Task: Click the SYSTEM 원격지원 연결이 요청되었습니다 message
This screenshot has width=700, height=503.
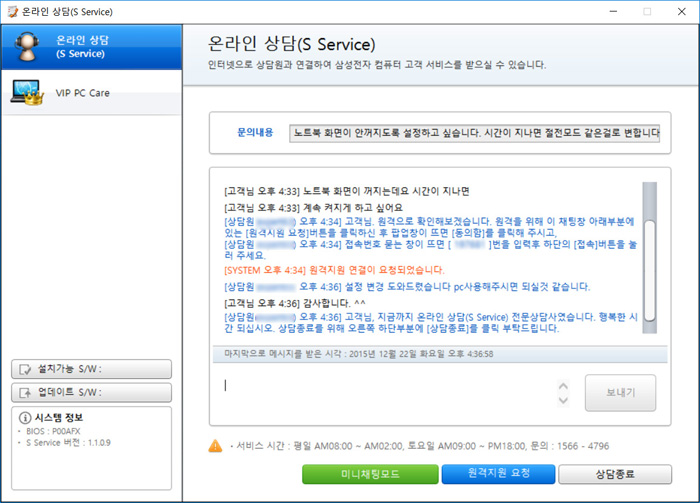Action: pos(334,270)
